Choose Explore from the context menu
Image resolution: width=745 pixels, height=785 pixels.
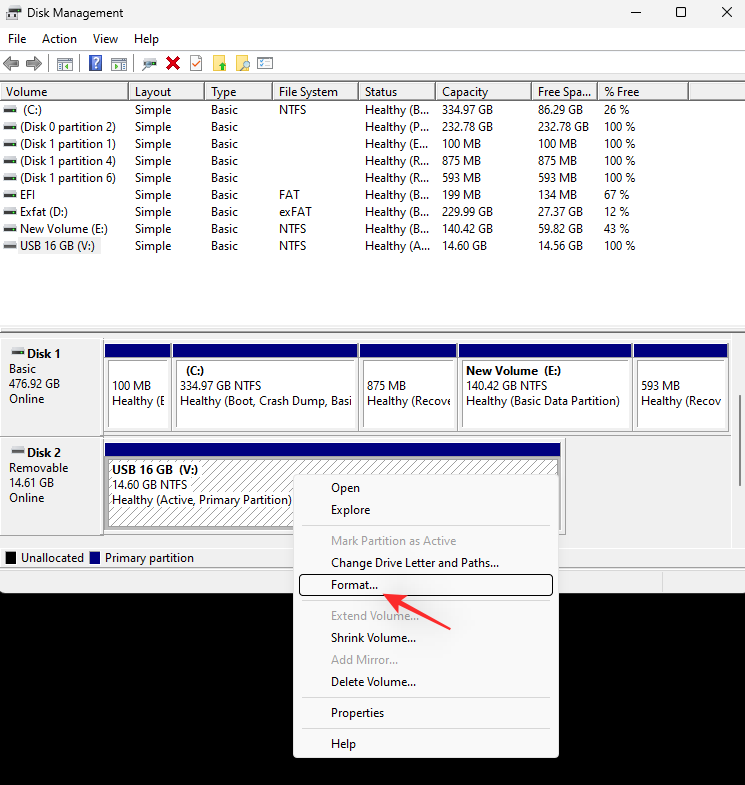tap(426, 510)
